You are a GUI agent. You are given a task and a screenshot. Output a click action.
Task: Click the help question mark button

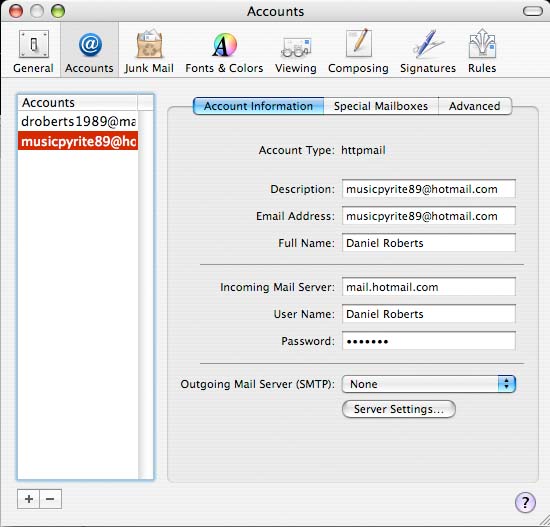(525, 502)
